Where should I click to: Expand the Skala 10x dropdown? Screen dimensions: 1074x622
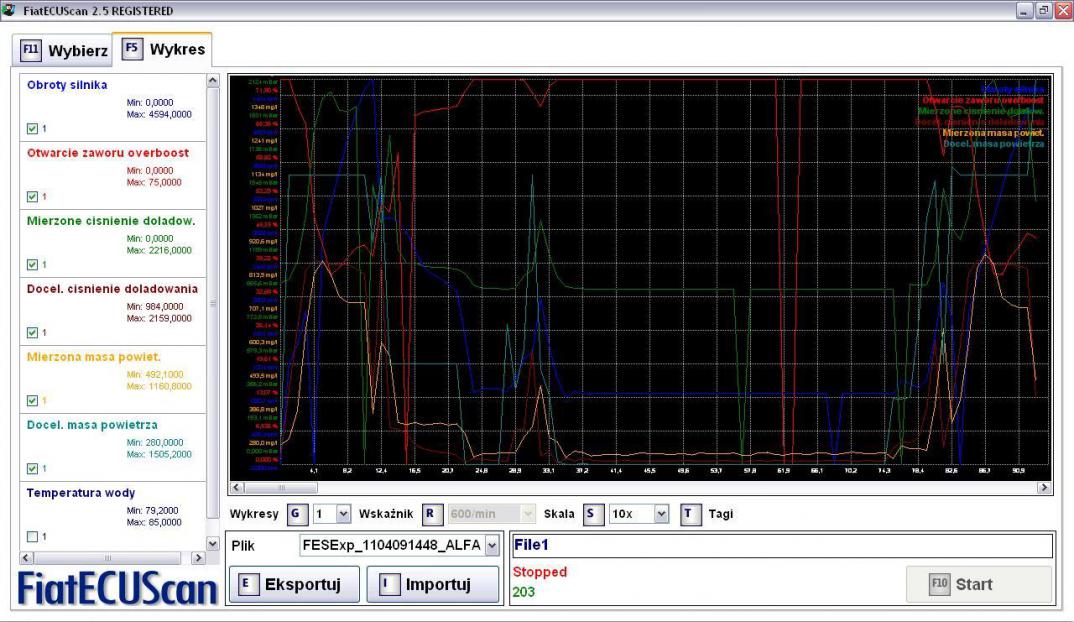pyautogui.click(x=660, y=514)
